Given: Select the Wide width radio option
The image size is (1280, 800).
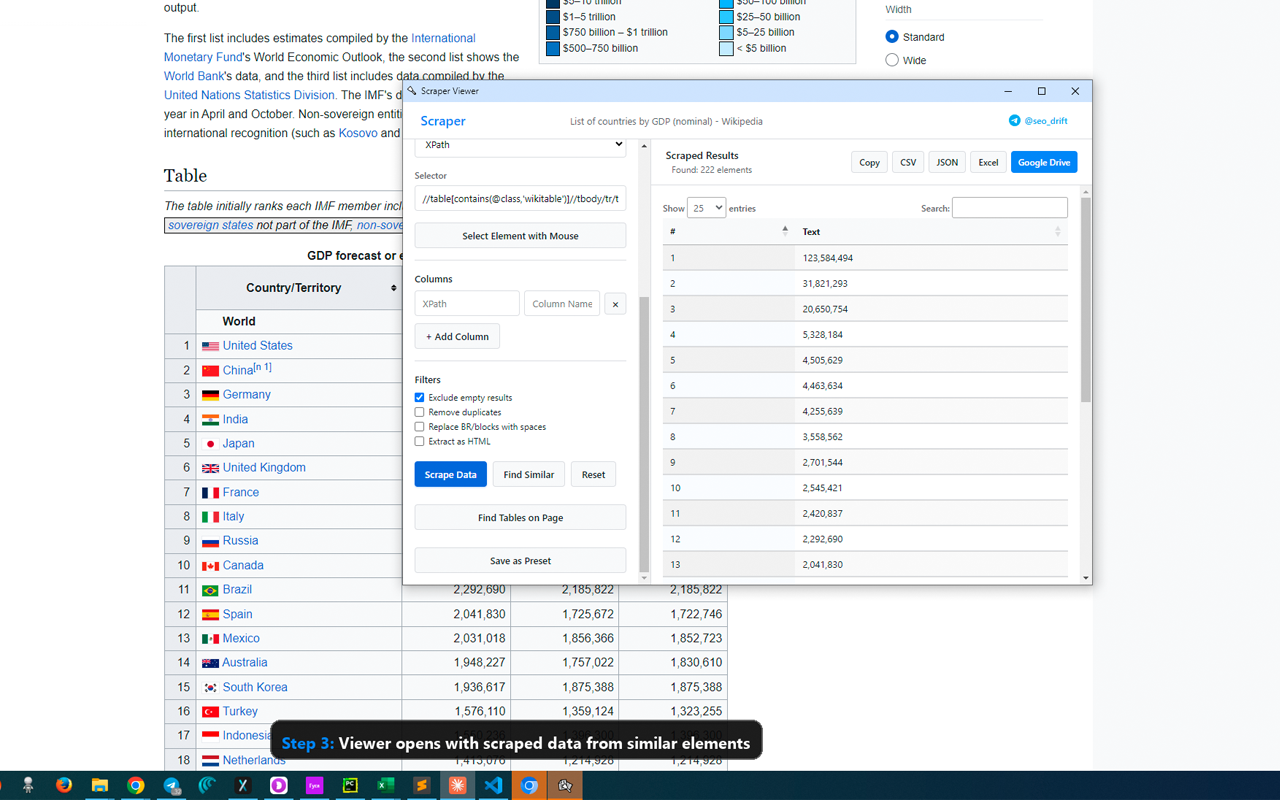Looking at the screenshot, I should click(x=892, y=60).
